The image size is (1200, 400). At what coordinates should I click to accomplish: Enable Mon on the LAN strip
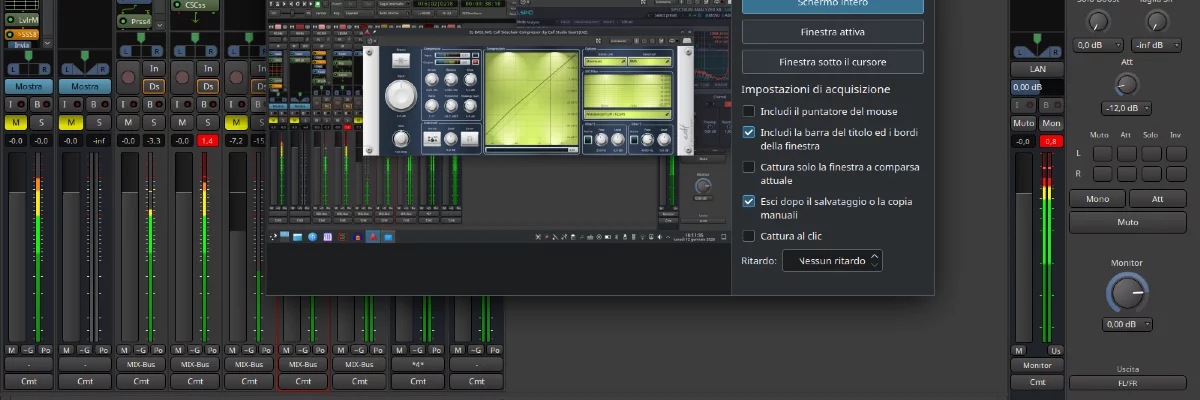[1051, 123]
